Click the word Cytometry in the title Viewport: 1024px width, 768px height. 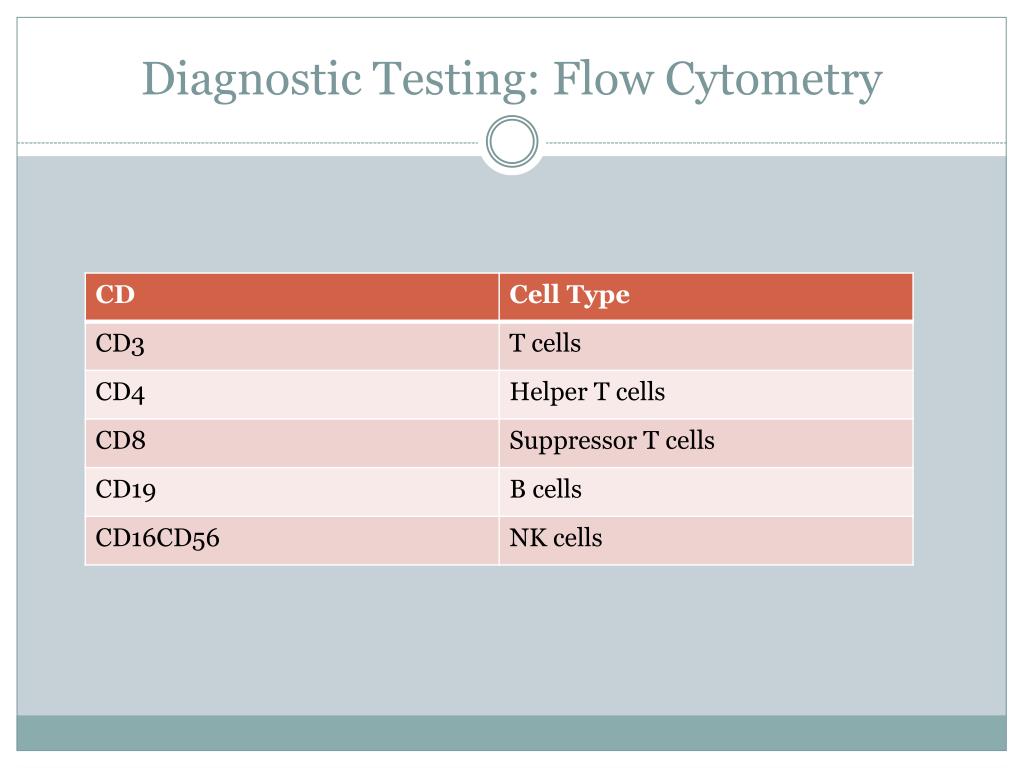coord(774,81)
